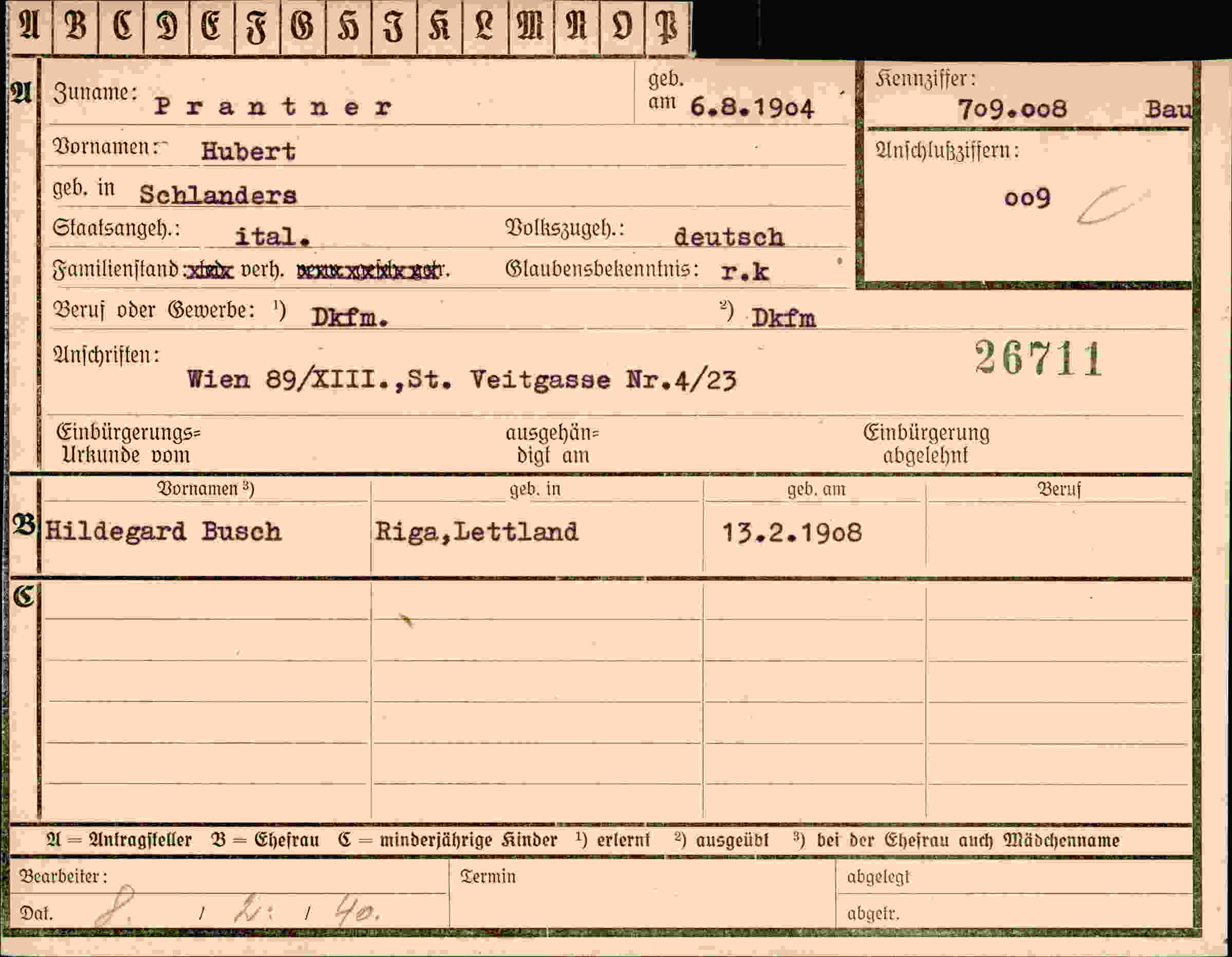Click the stamped number "26711"

click(1038, 358)
